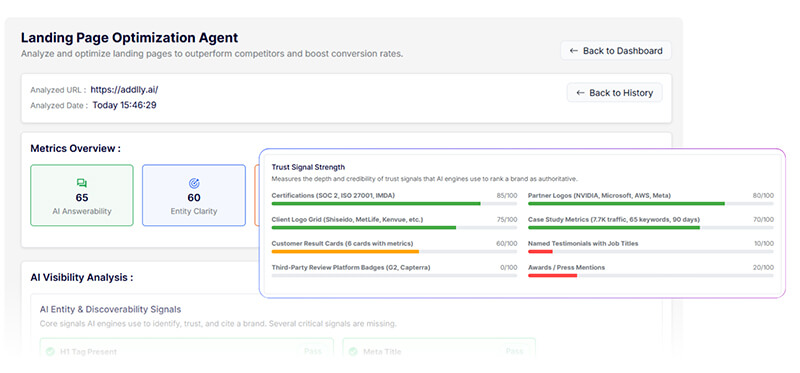Open the analyzed URL https://addlly.ai/
Viewport: 800px width, 373px height.
click(124, 89)
